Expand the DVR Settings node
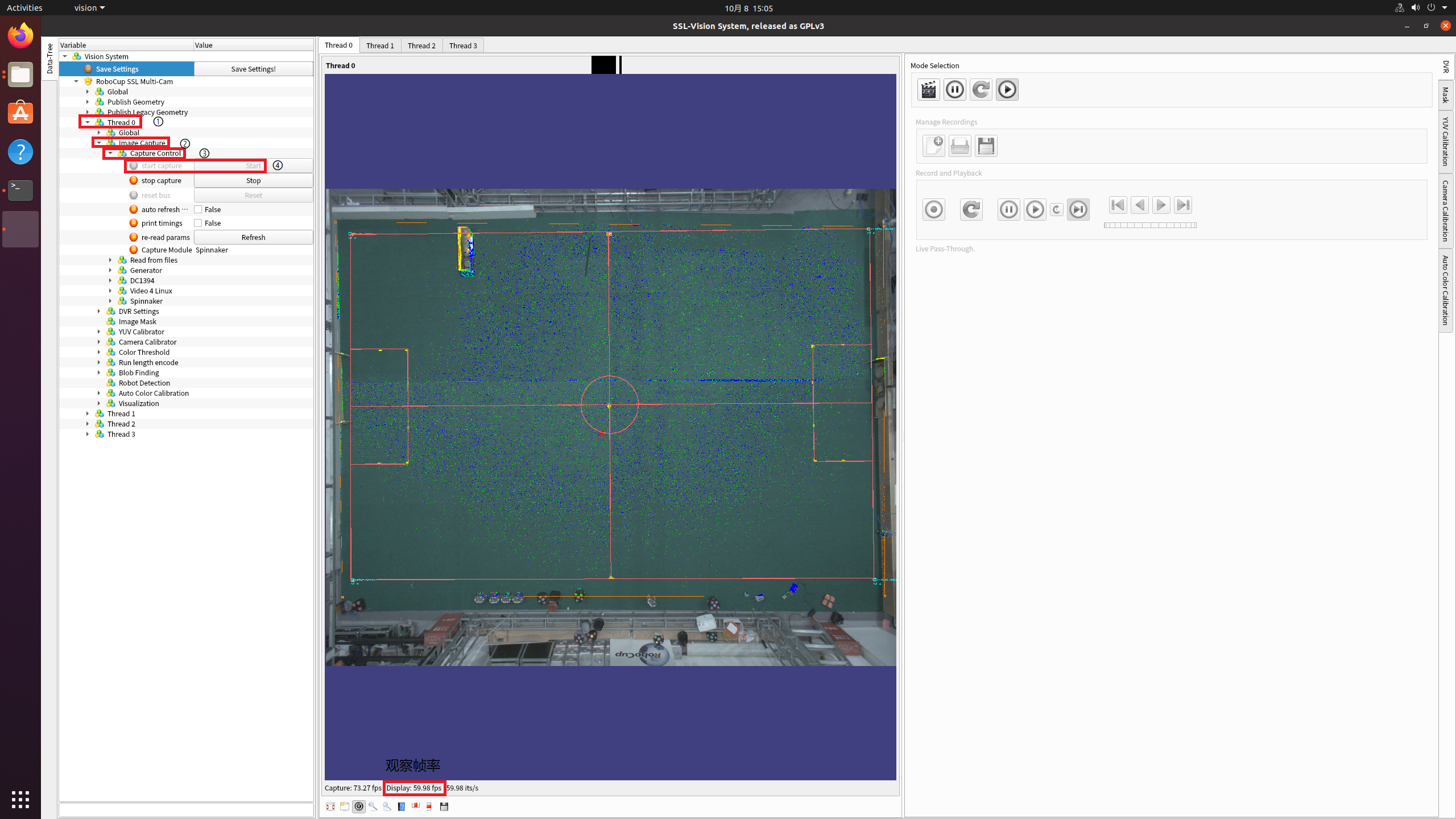 pos(99,311)
